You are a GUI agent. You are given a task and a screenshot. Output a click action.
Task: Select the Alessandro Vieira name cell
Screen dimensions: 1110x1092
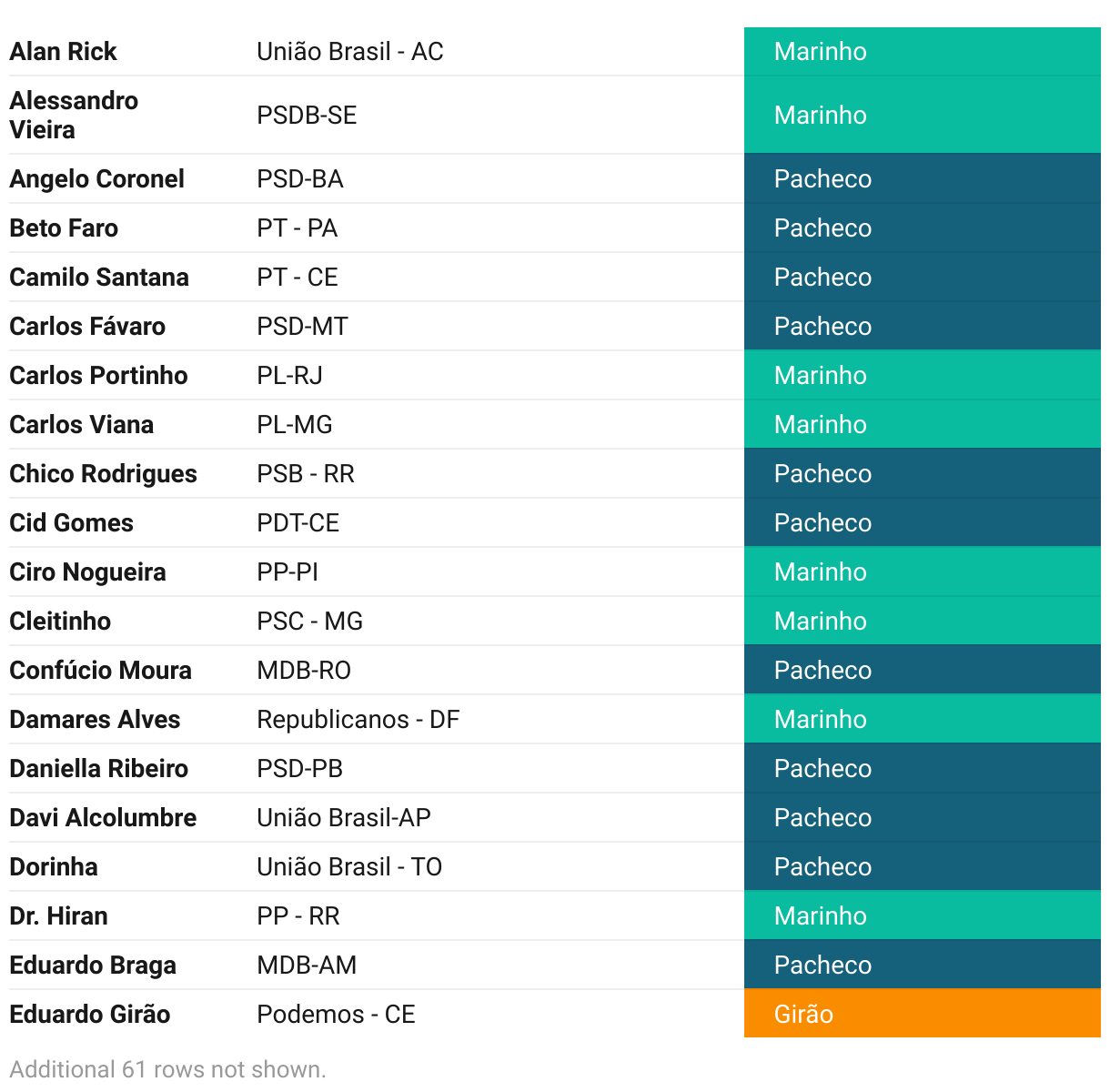click(x=74, y=115)
